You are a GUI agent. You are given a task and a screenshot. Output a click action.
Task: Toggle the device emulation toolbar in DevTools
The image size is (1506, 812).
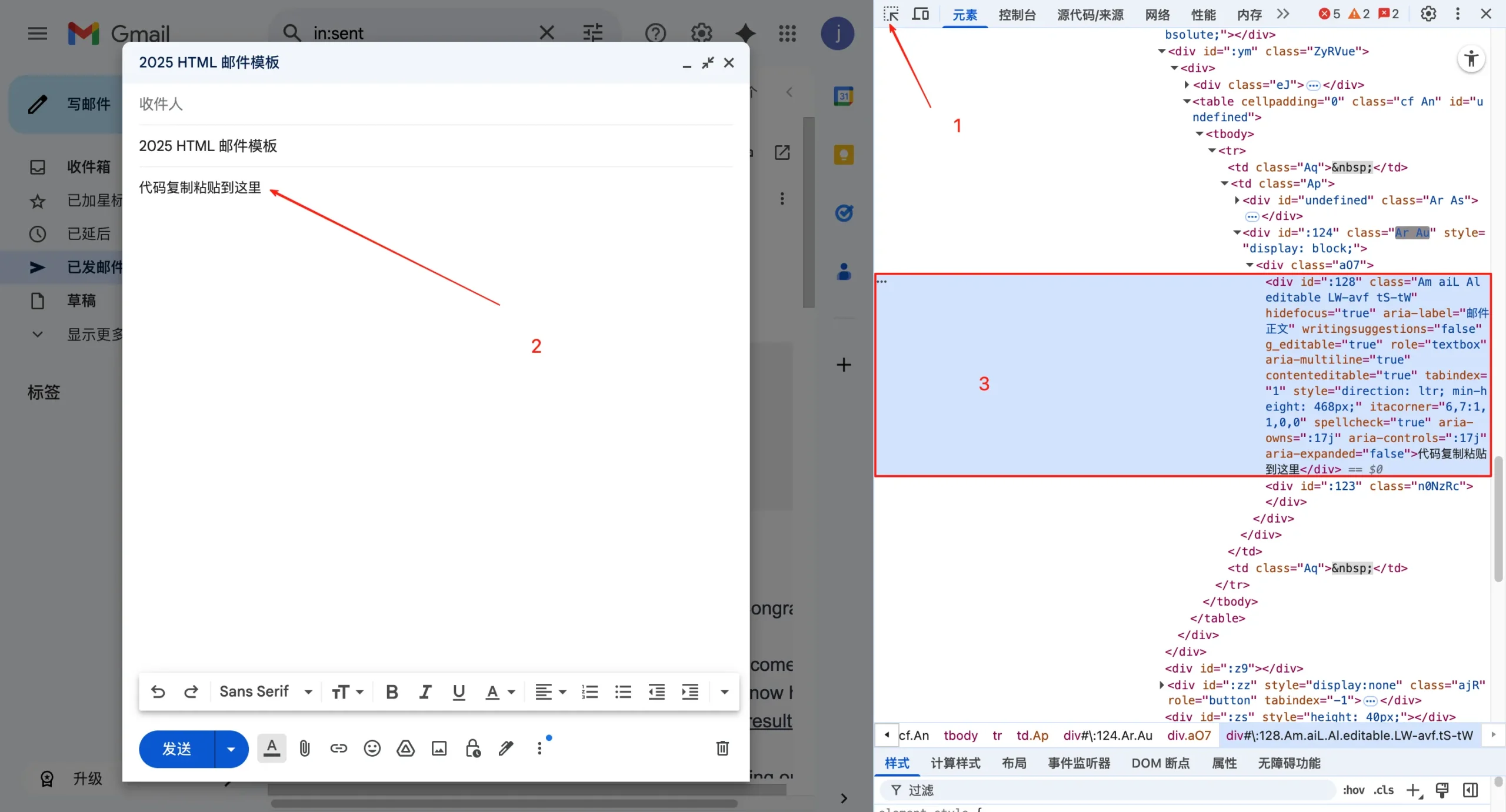(x=920, y=14)
